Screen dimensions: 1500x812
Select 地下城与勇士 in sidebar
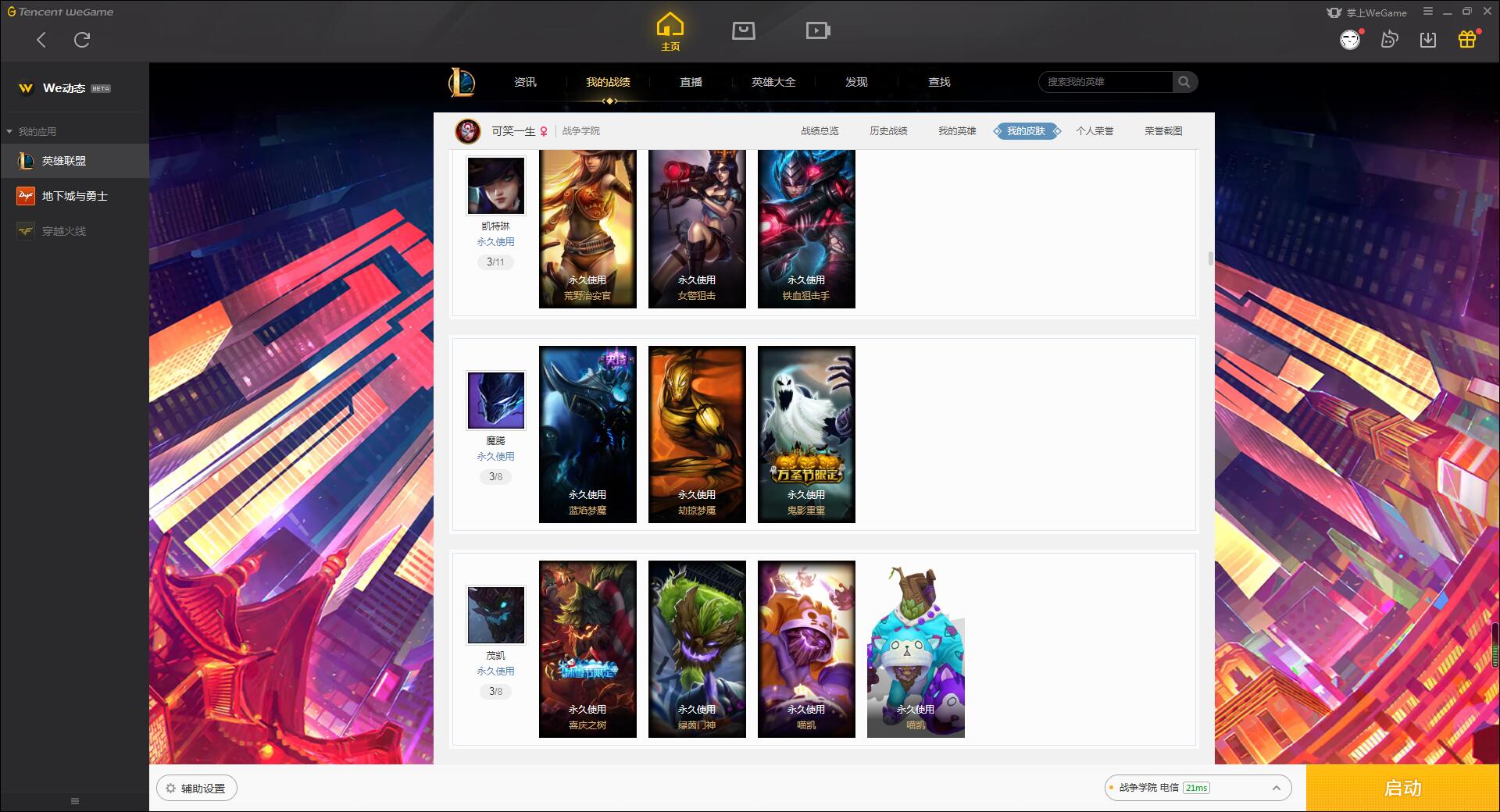pyautogui.click(x=75, y=196)
